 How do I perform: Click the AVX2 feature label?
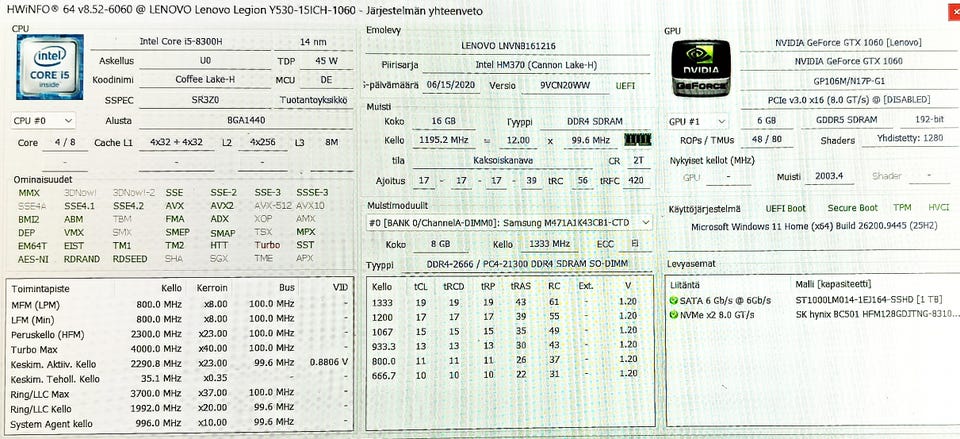[x=222, y=206]
